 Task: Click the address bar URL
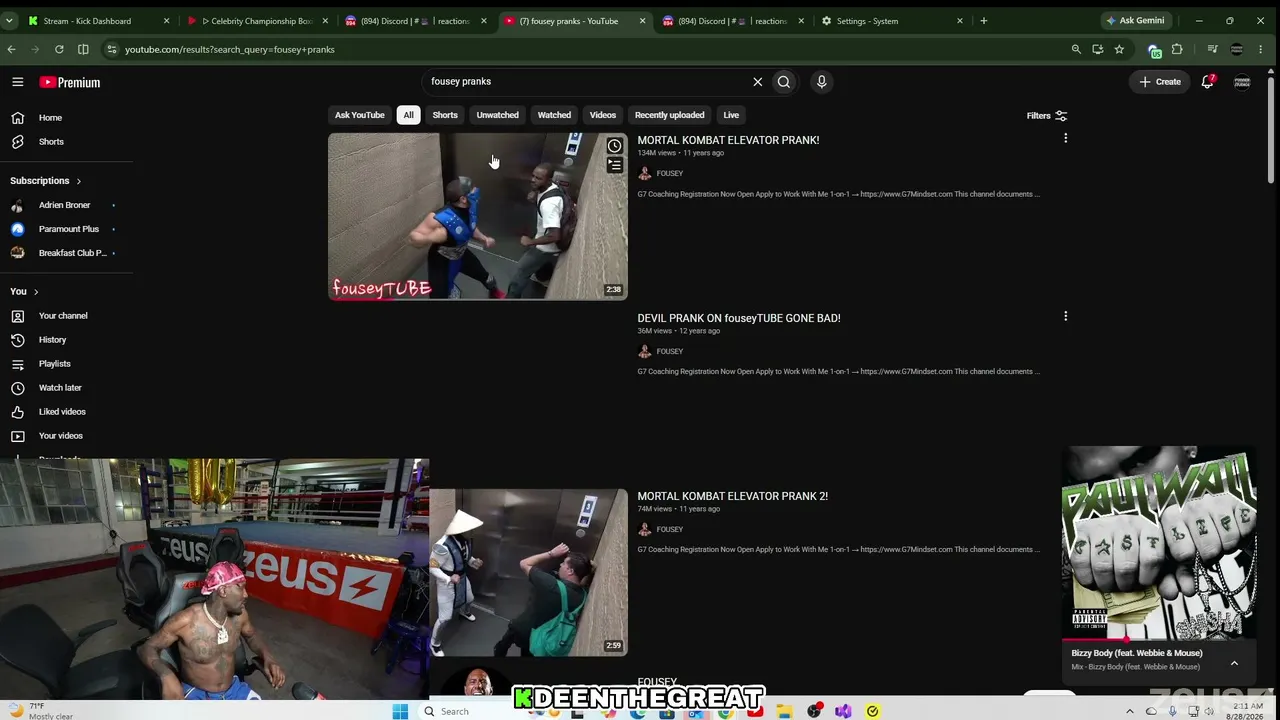(230, 49)
